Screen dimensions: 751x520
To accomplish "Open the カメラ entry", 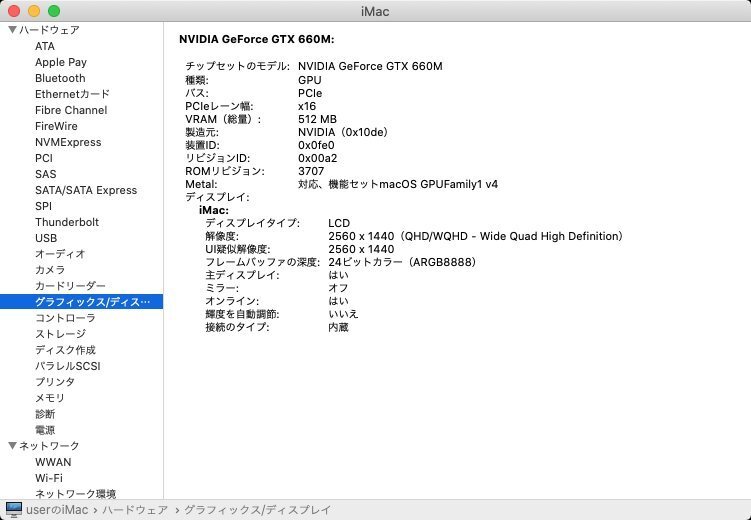I will pos(50,270).
